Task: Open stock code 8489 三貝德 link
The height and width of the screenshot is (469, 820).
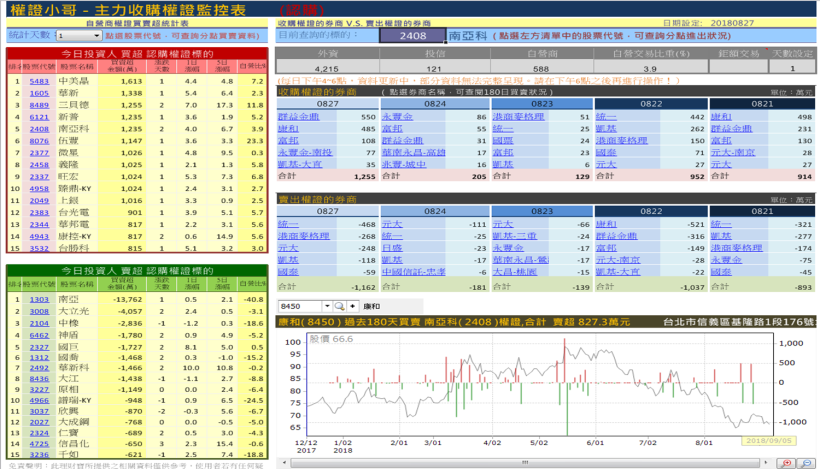Action: click(x=39, y=106)
